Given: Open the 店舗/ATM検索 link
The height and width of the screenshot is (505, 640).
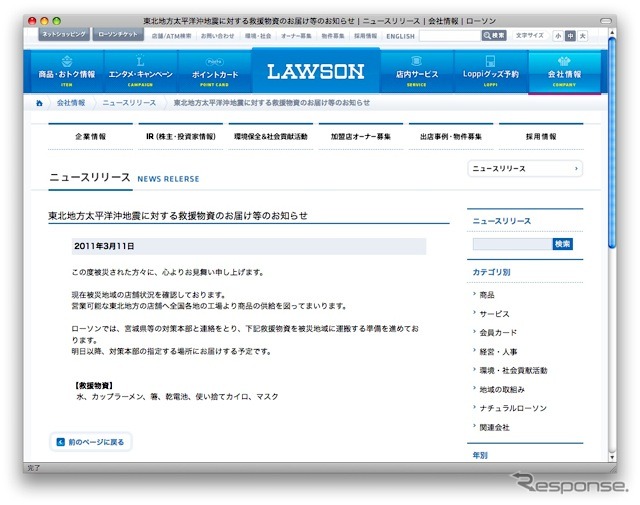Looking at the screenshot, I should tap(171, 36).
